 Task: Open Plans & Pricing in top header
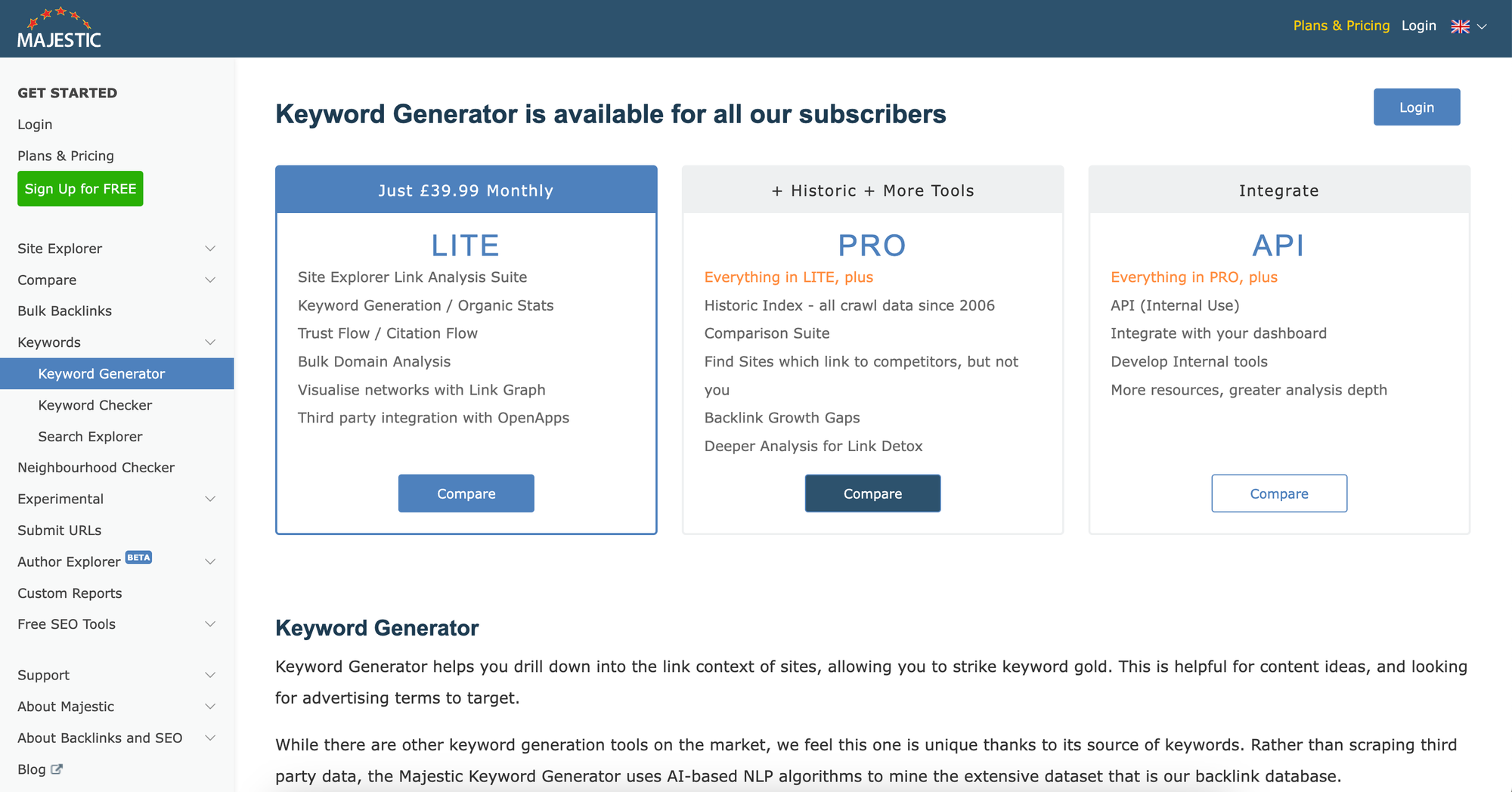coord(1341,26)
